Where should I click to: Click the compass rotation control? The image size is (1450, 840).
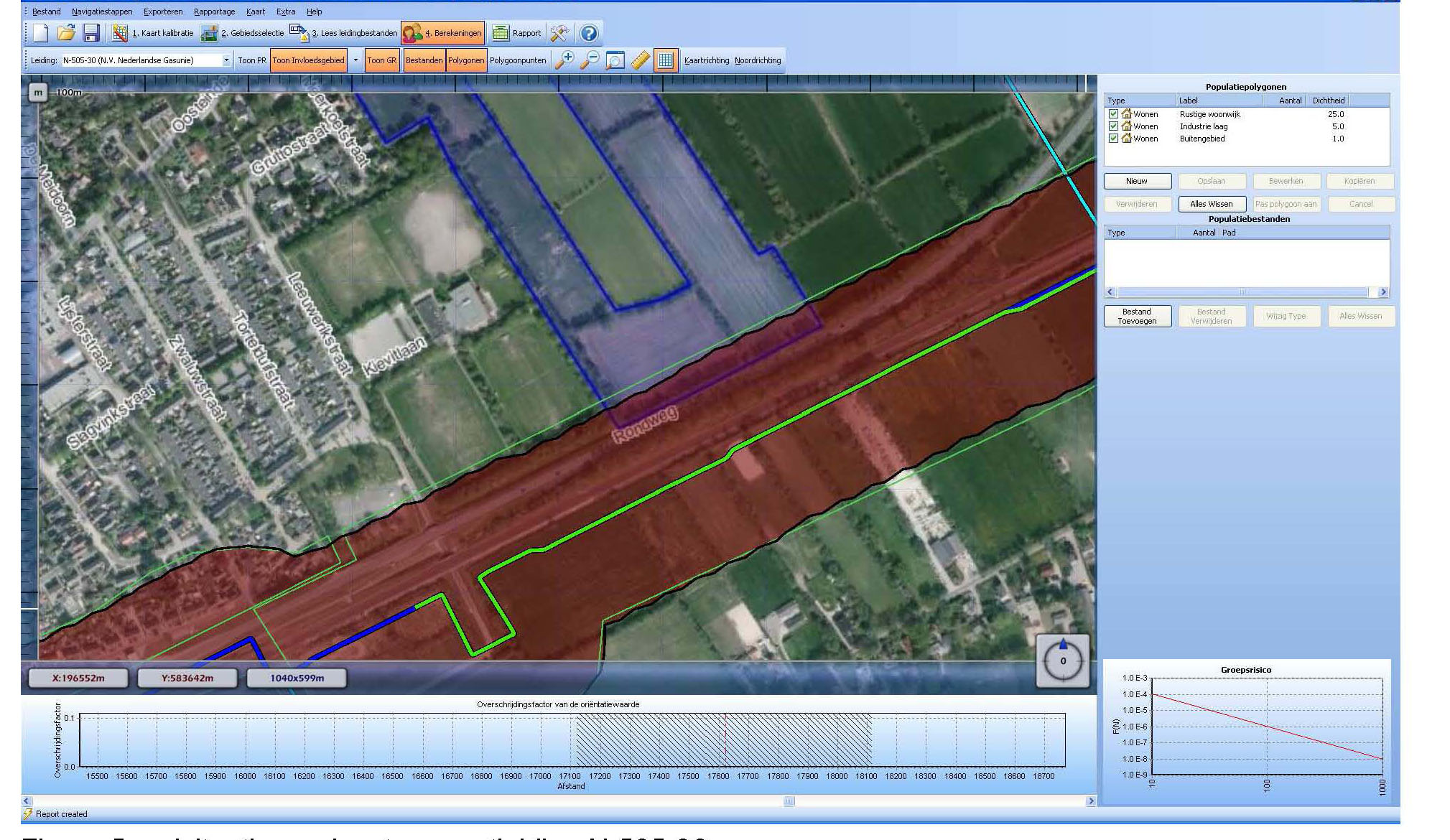[1063, 661]
